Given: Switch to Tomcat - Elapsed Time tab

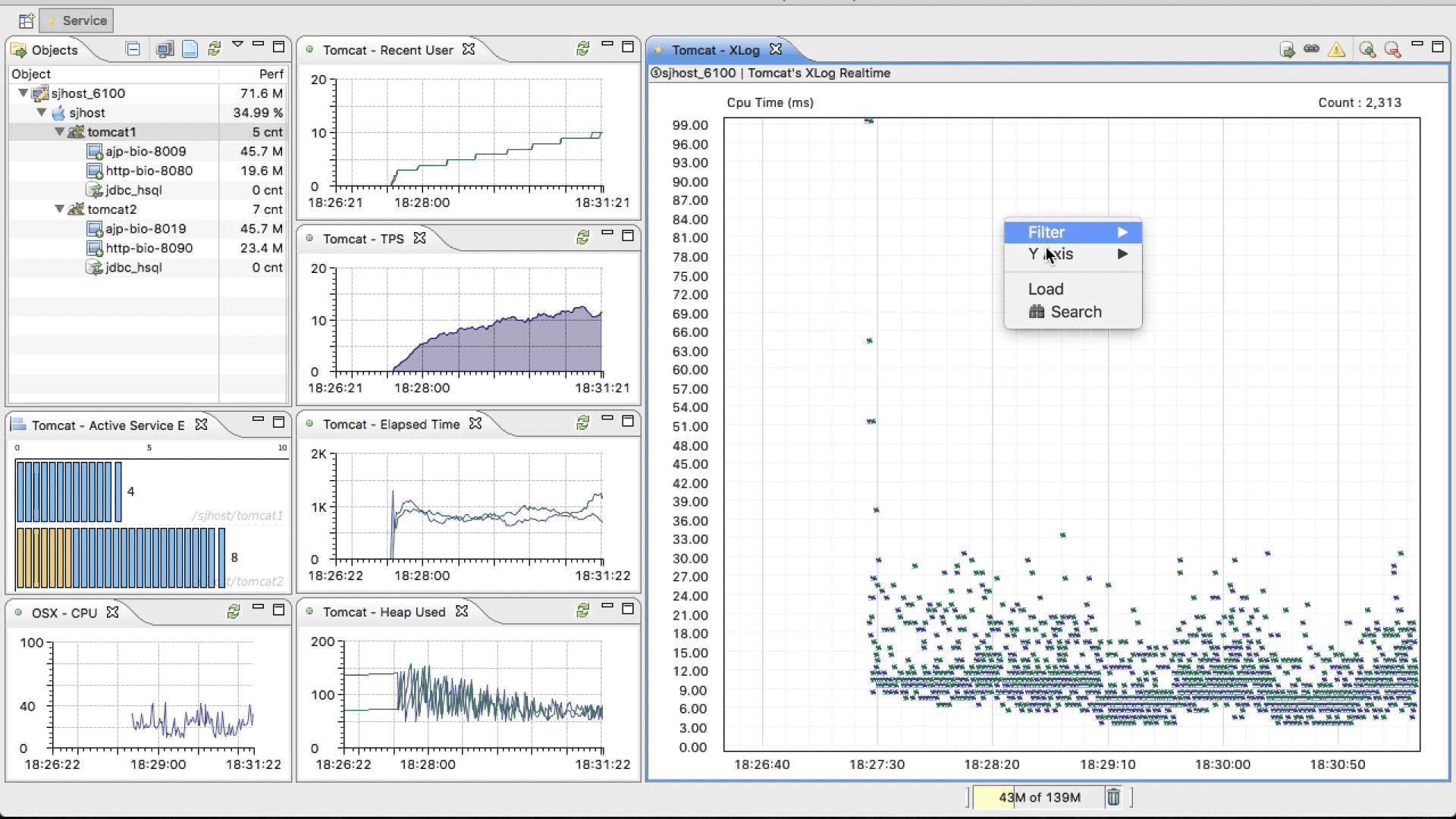Looking at the screenshot, I should tap(391, 424).
